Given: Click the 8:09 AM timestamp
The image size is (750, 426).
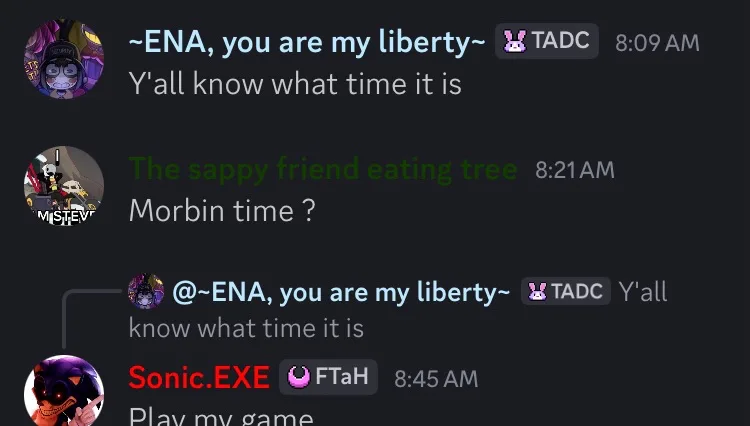Looking at the screenshot, I should [657, 43].
